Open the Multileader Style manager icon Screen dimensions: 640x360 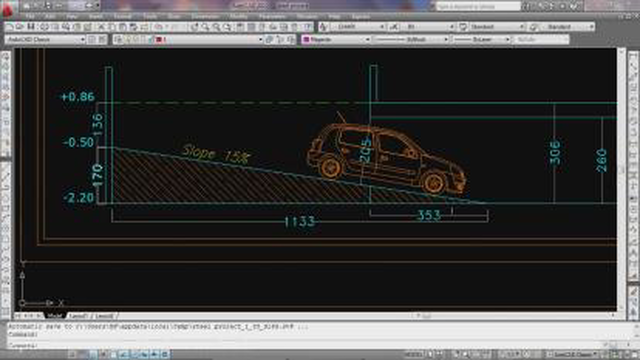tap(534, 27)
